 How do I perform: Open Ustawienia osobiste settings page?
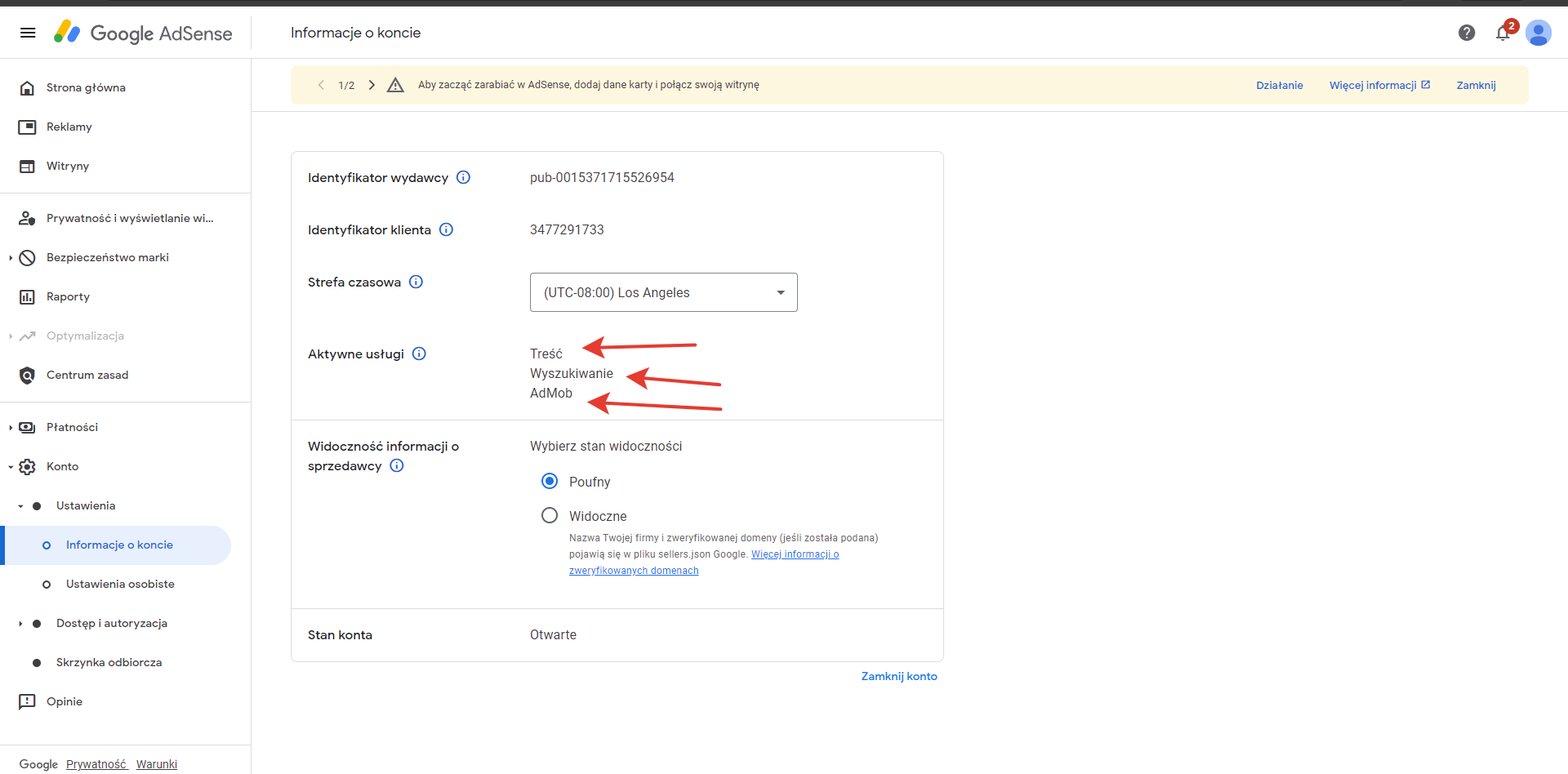(x=120, y=584)
